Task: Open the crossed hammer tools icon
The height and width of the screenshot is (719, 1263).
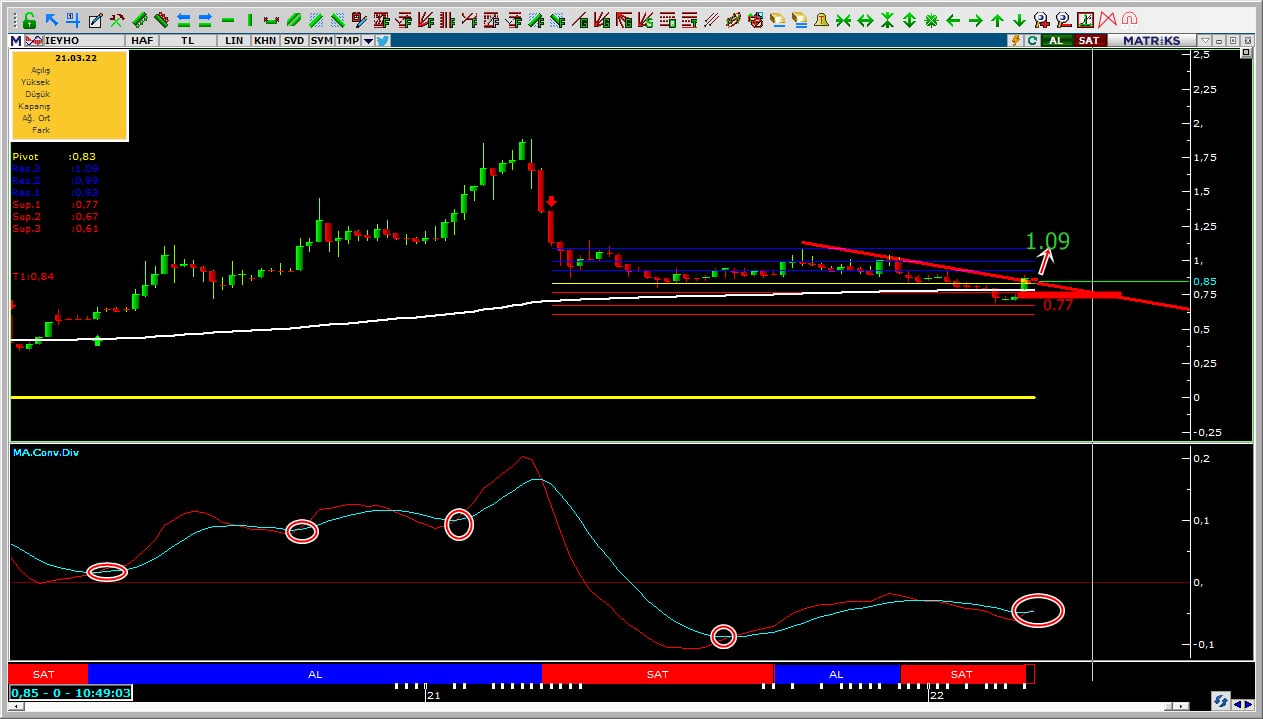Action: click(x=117, y=20)
